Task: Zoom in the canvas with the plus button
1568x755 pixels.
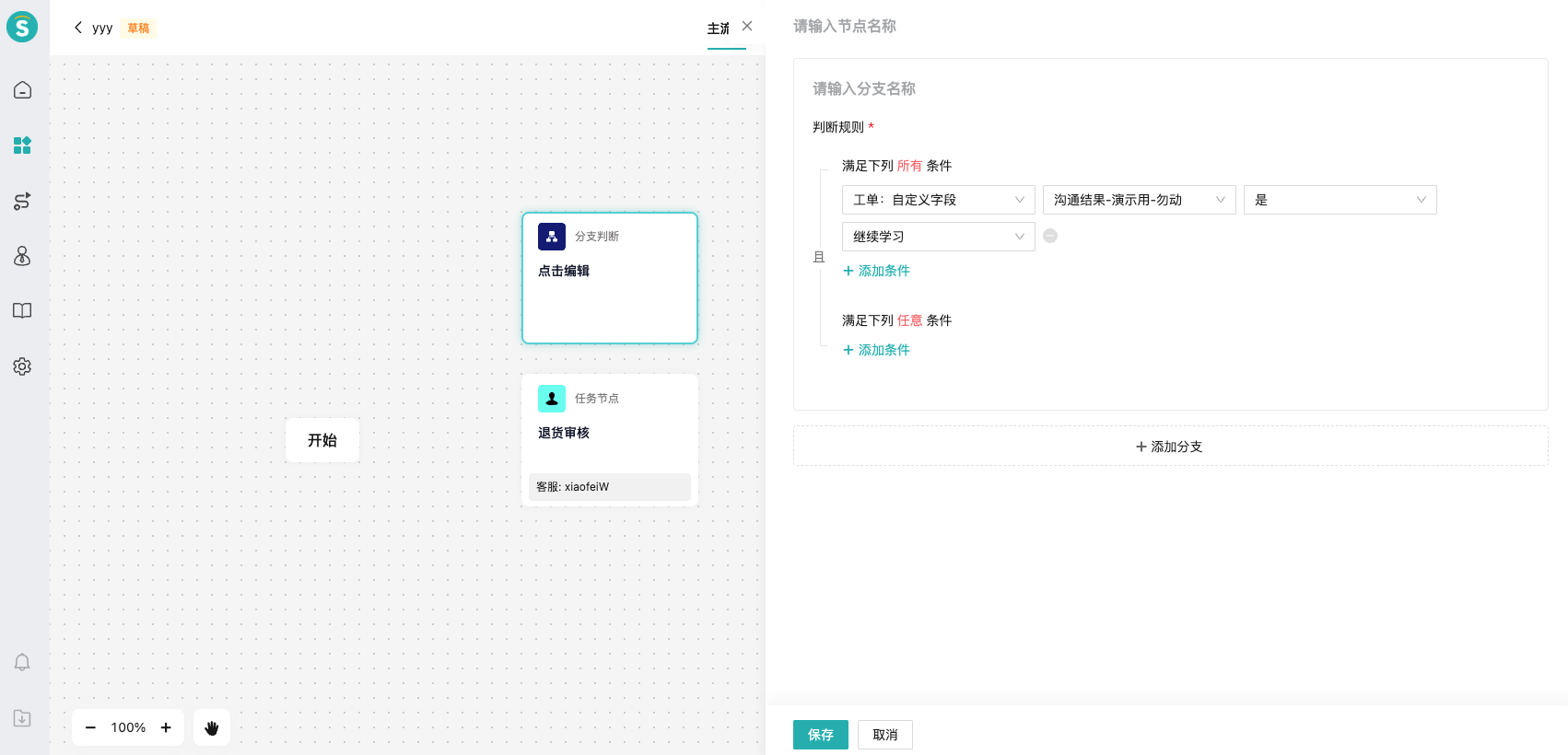Action: (166, 727)
